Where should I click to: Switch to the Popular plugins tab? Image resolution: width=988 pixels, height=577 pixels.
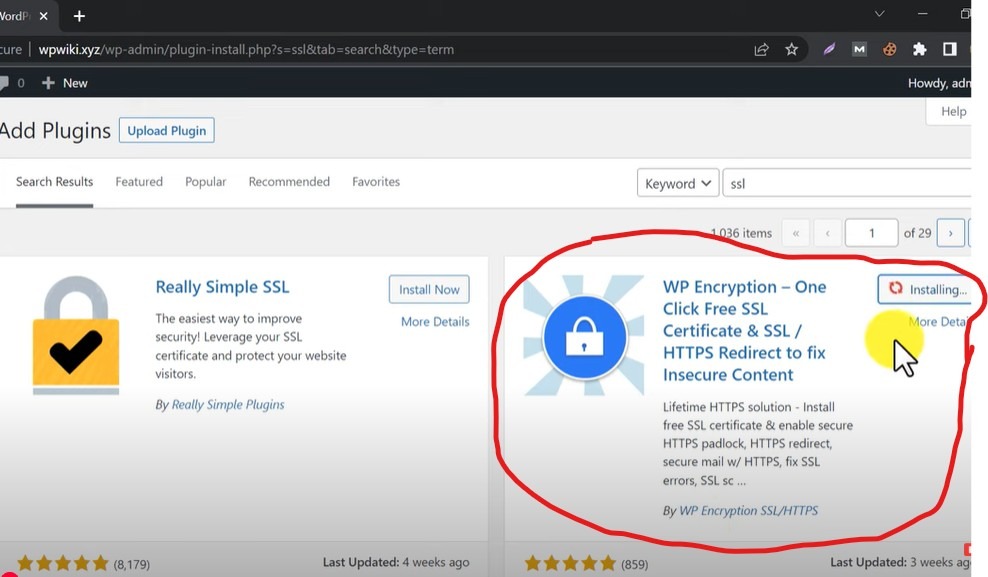(206, 181)
